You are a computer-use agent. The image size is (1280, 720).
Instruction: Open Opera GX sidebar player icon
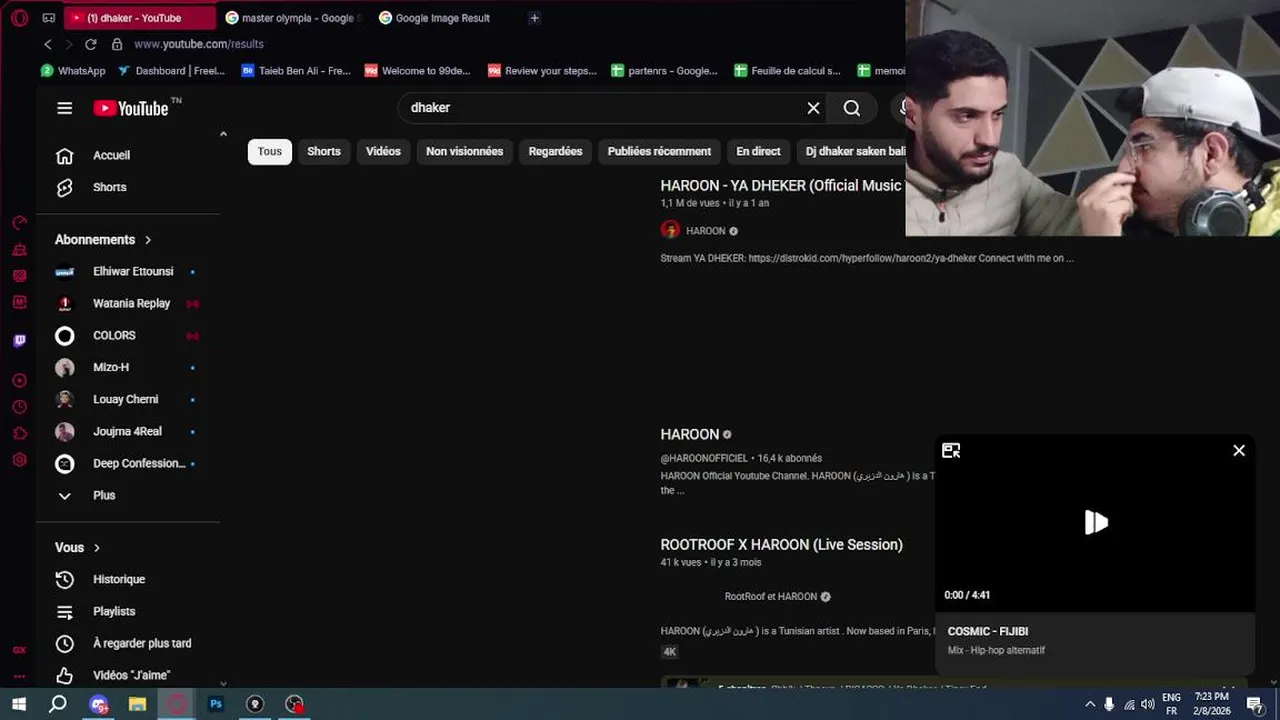click(19, 380)
